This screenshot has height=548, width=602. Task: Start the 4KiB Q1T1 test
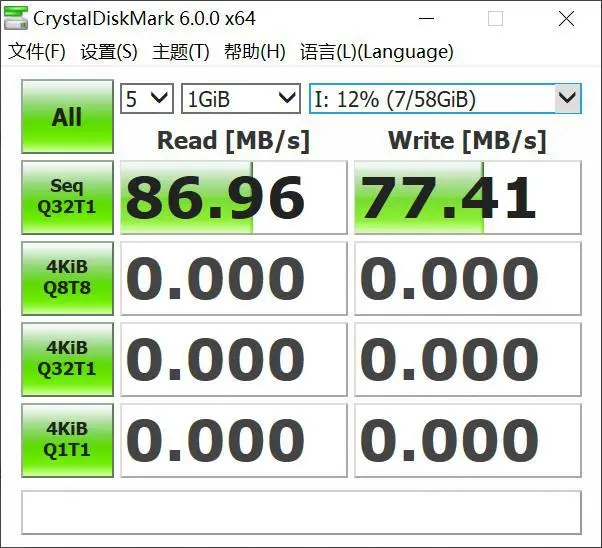(x=67, y=440)
